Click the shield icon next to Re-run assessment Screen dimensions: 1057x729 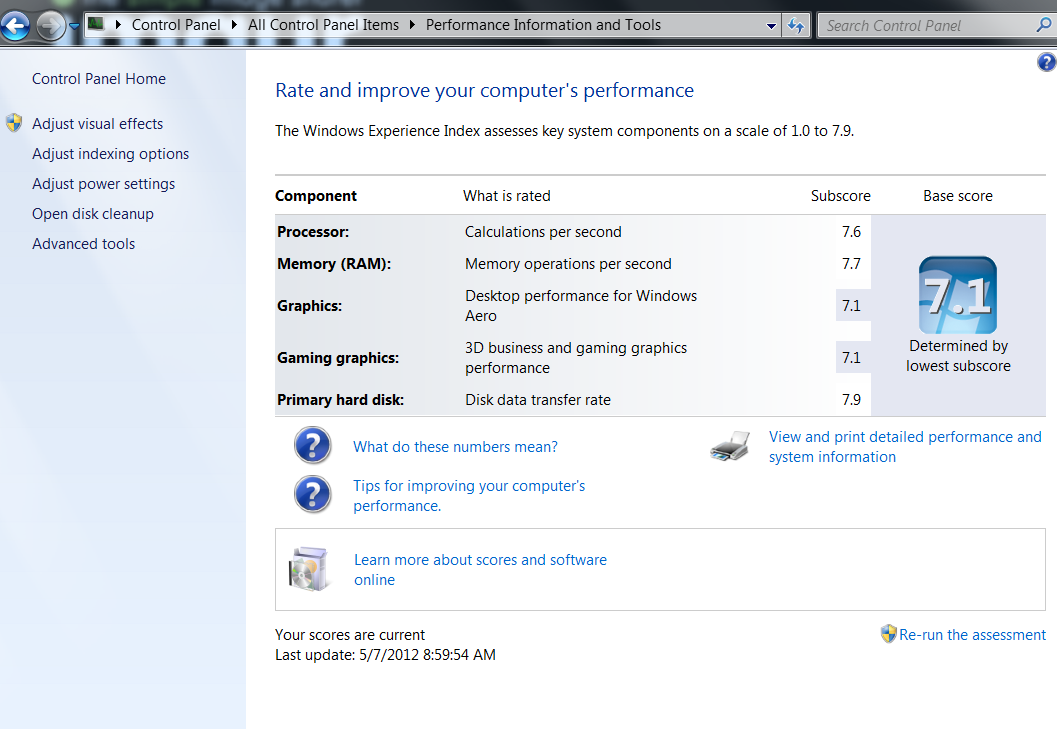tap(888, 634)
